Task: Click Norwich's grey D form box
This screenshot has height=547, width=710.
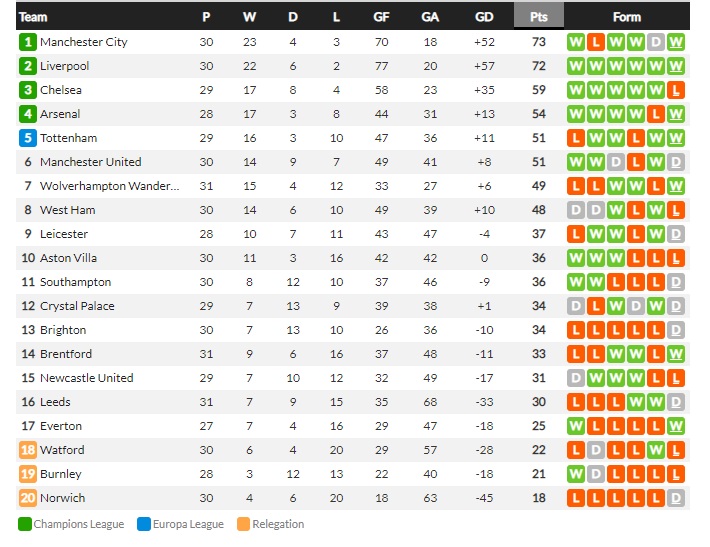Action: [676, 498]
